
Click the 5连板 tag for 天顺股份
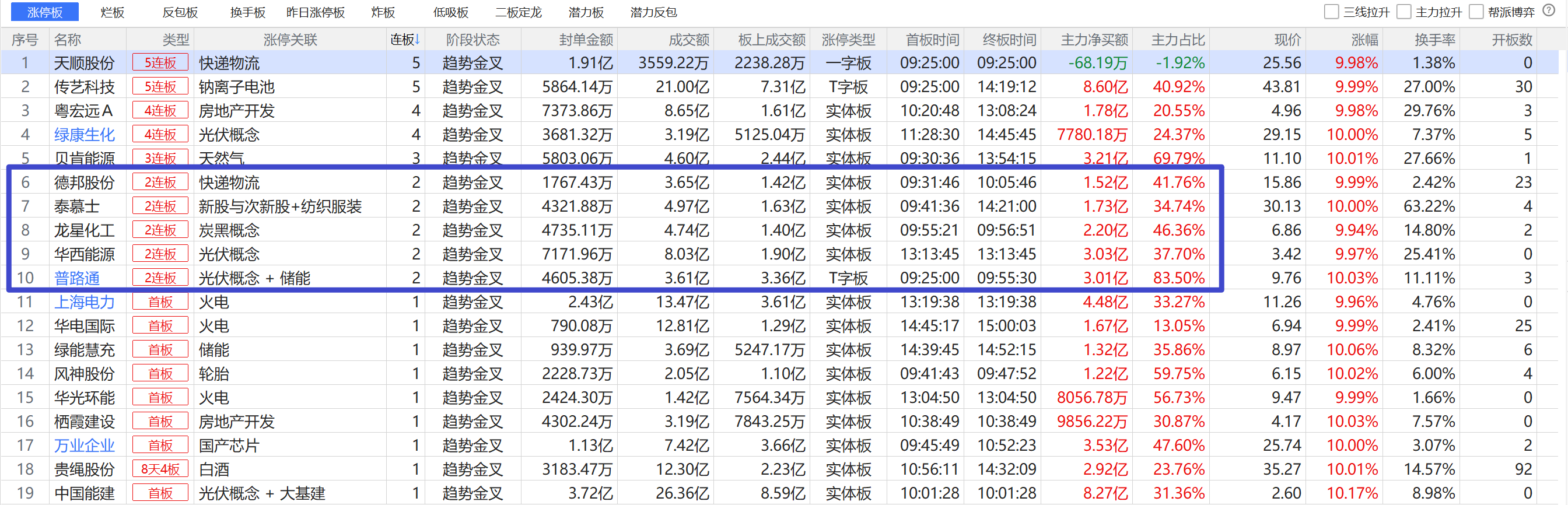tap(160, 62)
